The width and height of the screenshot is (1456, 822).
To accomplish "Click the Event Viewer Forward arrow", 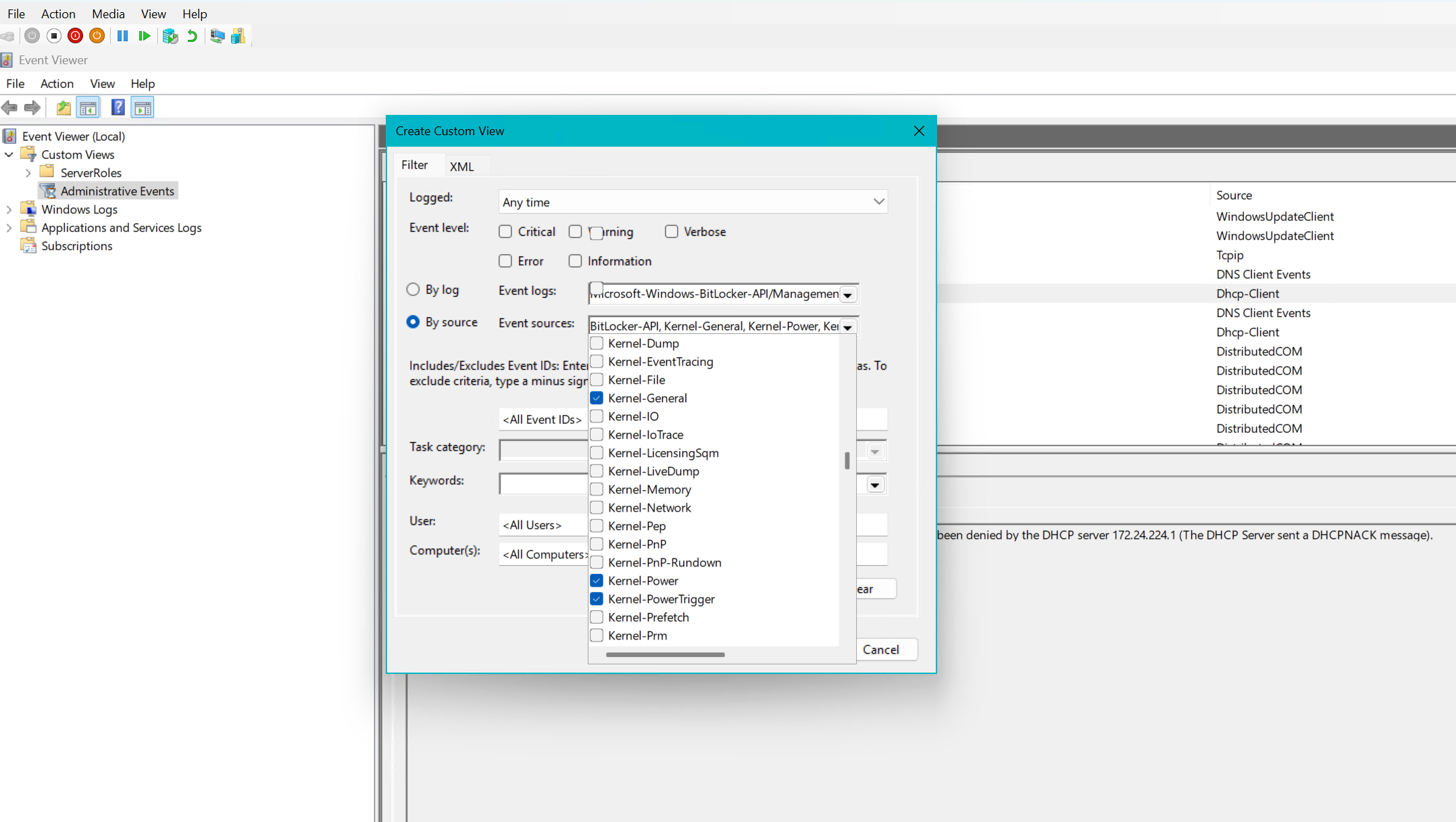I will [32, 107].
